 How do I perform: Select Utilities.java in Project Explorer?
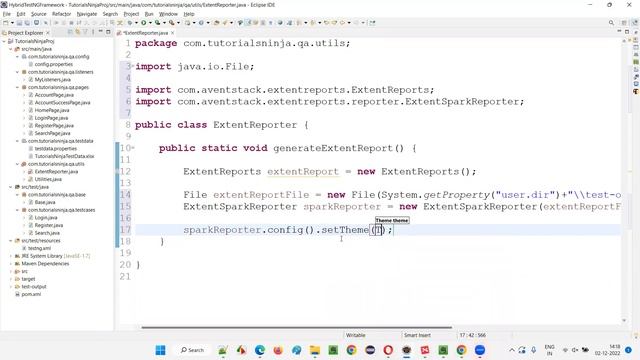[48, 179]
